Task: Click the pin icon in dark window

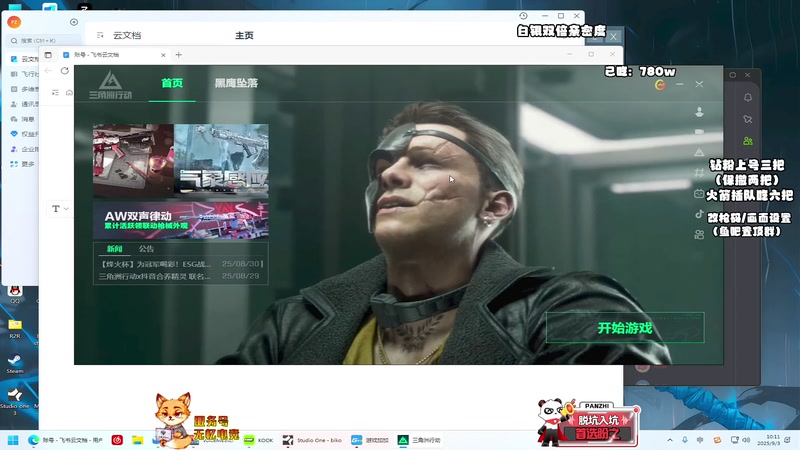Action: tap(748, 119)
